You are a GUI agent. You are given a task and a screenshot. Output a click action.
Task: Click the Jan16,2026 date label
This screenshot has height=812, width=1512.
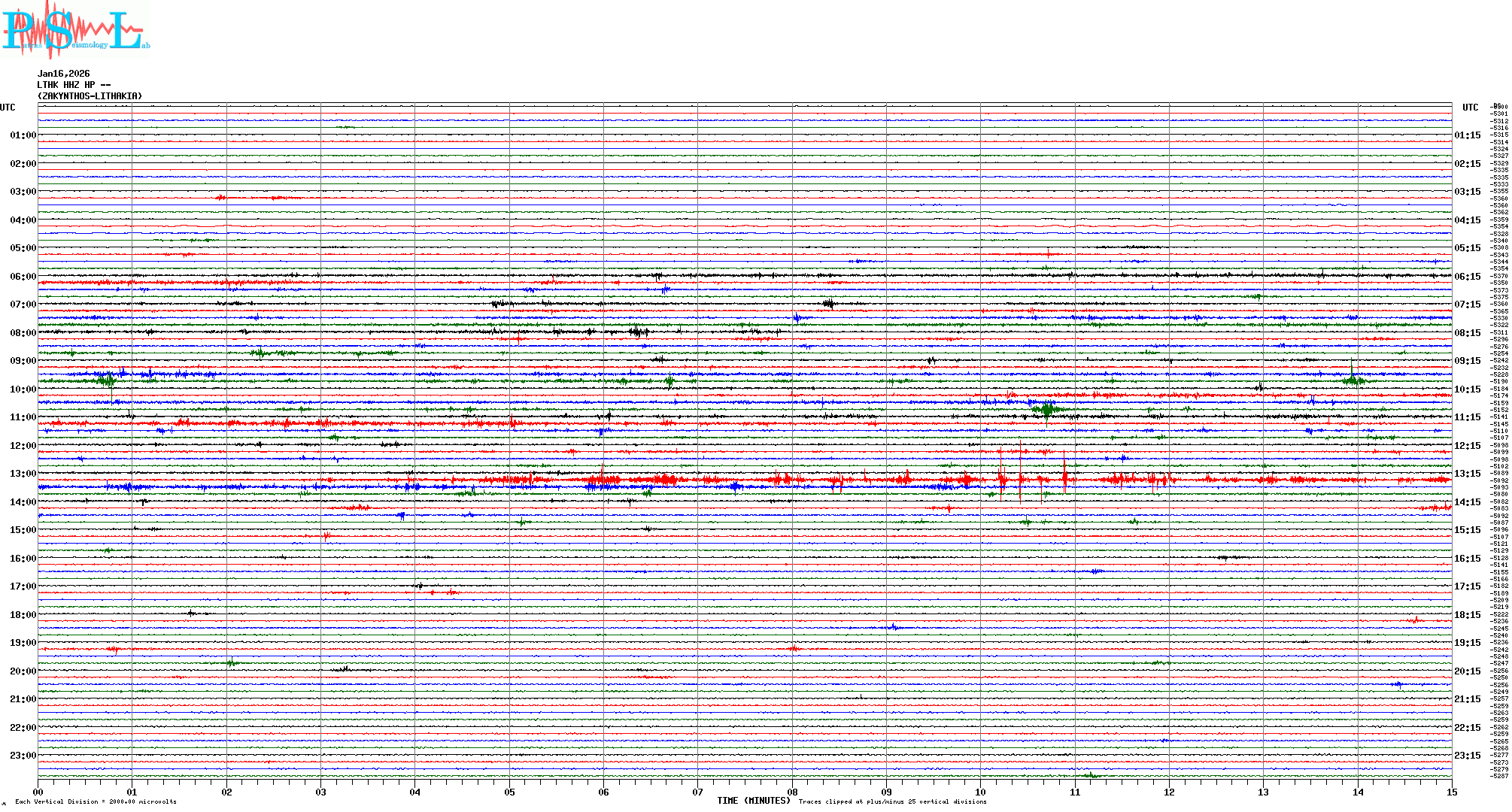pos(63,74)
